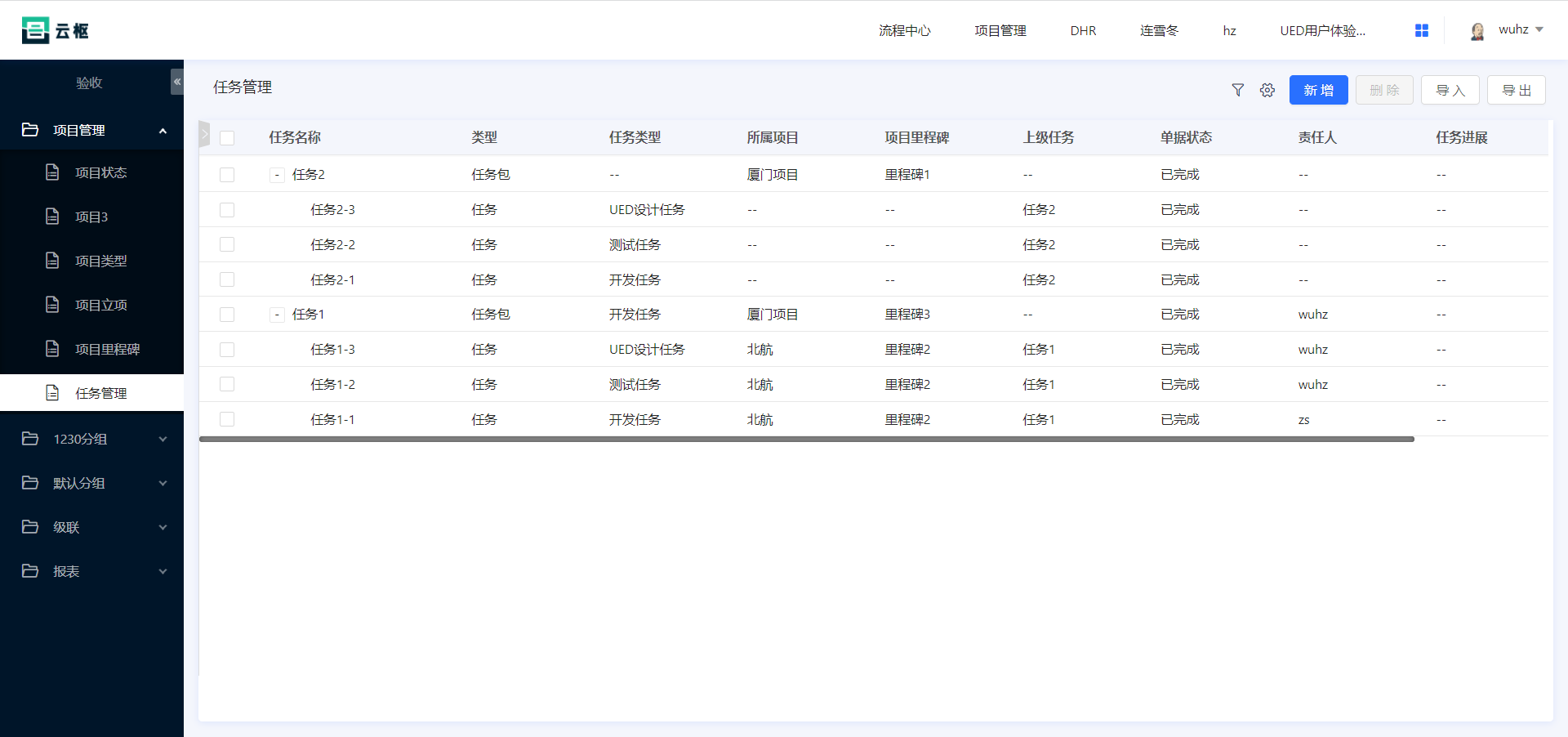Open the blue app grid icon
This screenshot has height=737, width=1568.
[x=1422, y=30]
